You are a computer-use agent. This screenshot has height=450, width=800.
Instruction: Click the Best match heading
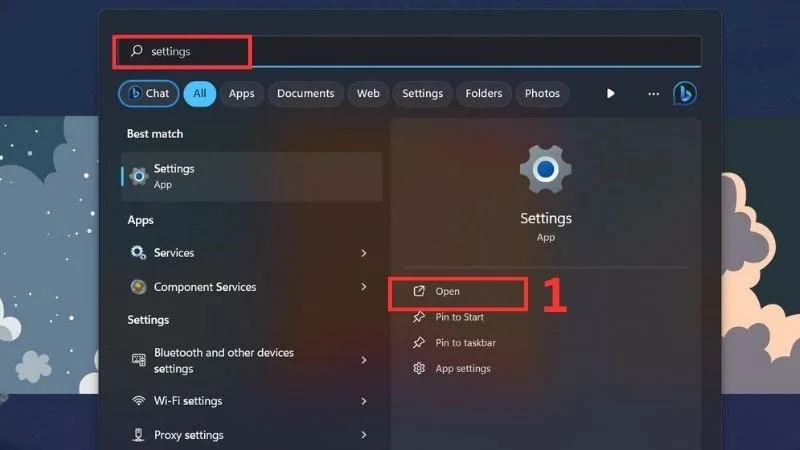click(155, 134)
